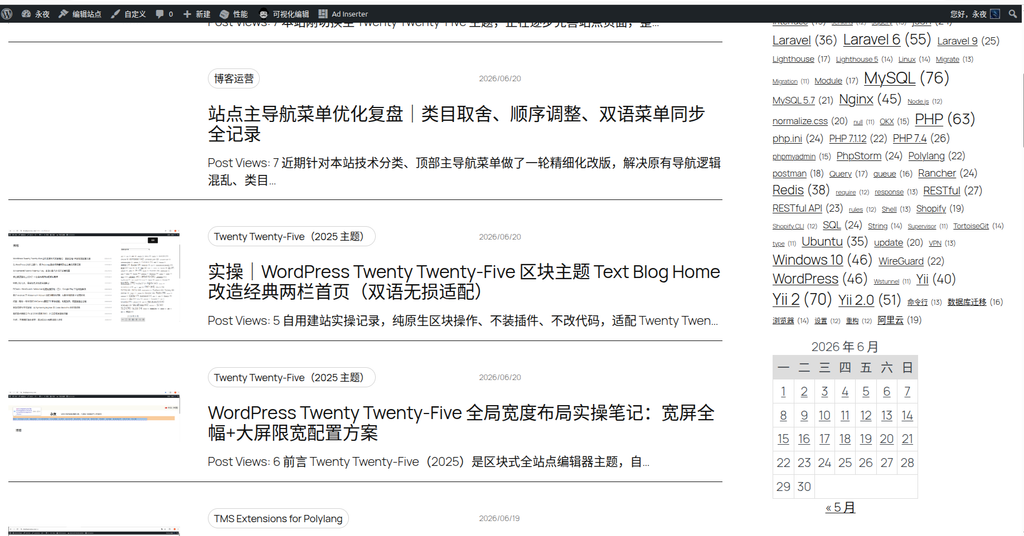Open post 站点主导航菜单优化复盘

tap(456, 123)
